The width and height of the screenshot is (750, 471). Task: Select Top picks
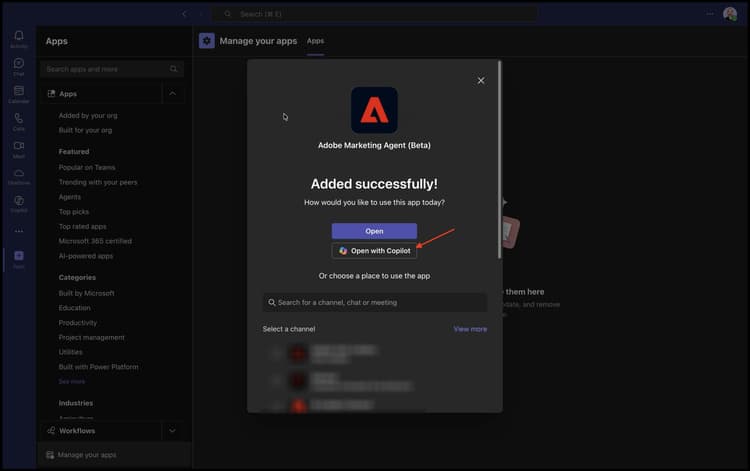coord(74,212)
